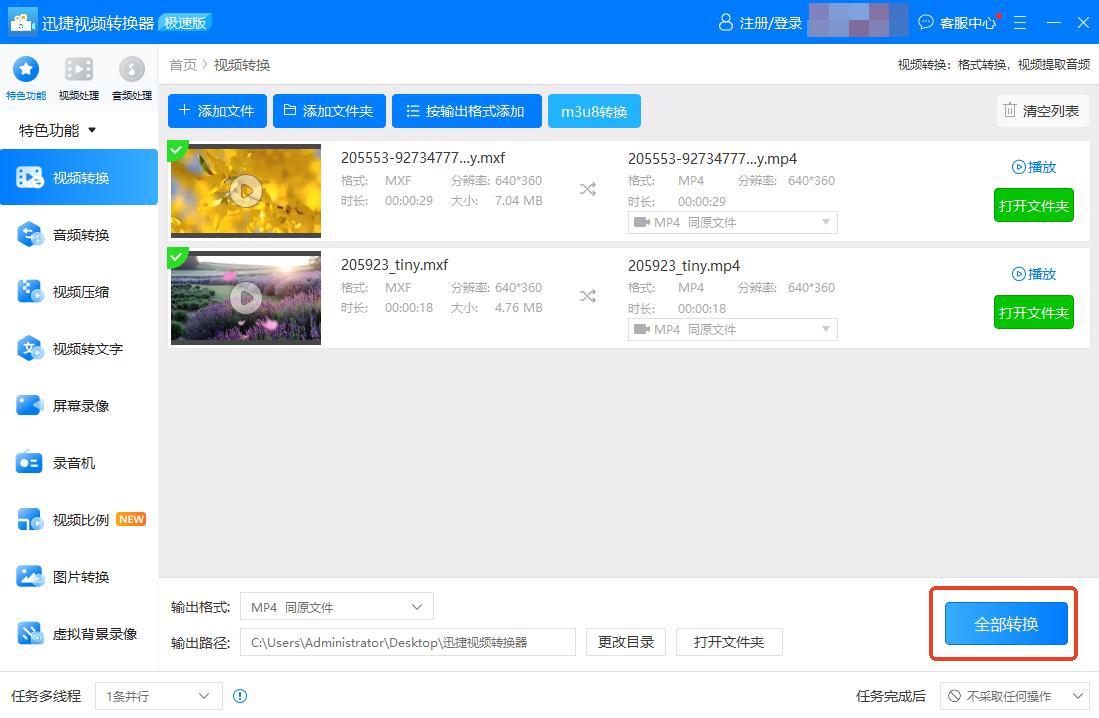Expand the 输出格式 MP4 dropdown
This screenshot has height=718, width=1099.
pos(337,607)
